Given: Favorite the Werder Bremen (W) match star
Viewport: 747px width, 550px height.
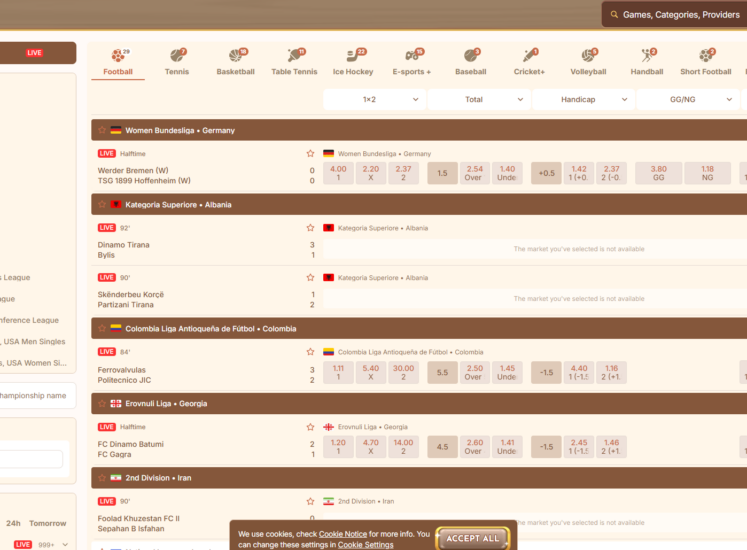Looking at the screenshot, I should (x=310, y=154).
